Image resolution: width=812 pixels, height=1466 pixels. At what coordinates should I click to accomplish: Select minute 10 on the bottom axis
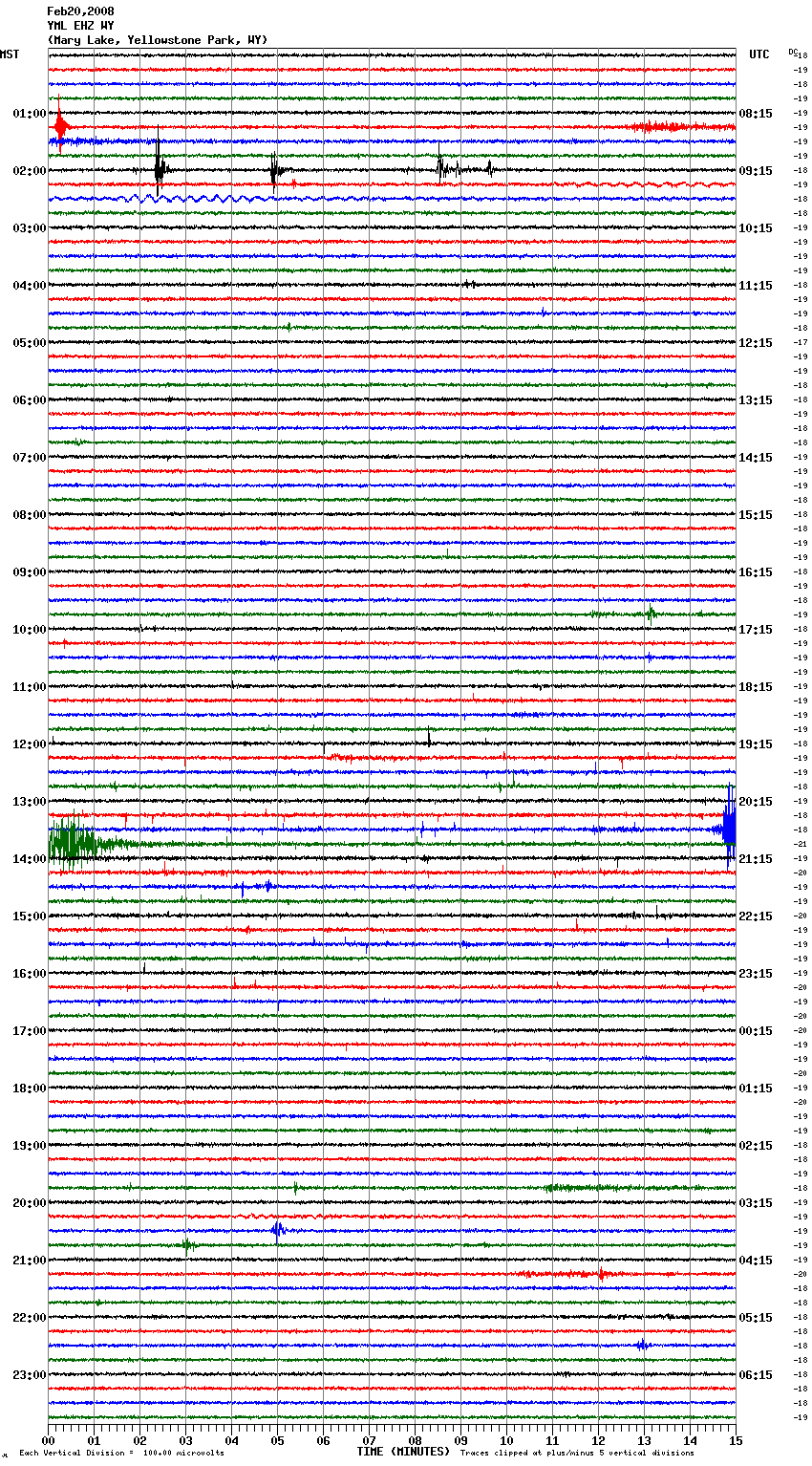(506, 1440)
